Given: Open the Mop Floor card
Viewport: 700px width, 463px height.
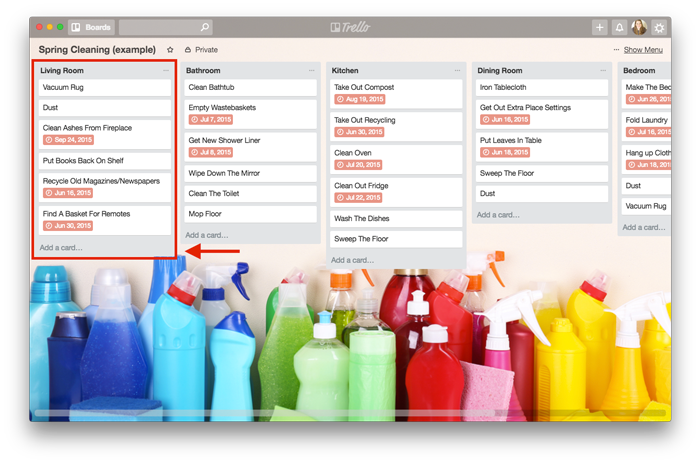Looking at the screenshot, I should [x=250, y=214].
